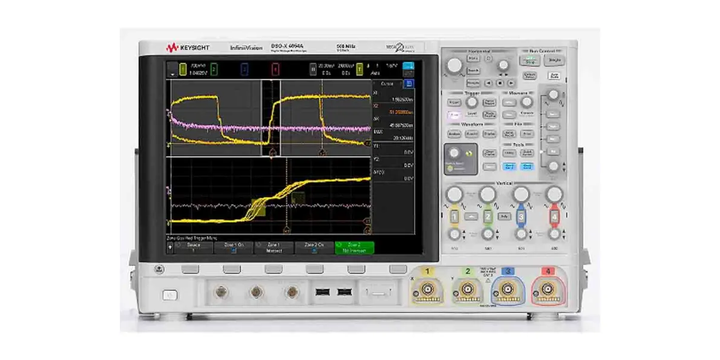Image resolution: width=720 pixels, height=360 pixels.
Task: Toggle the Zone 1 On checkbox softkey
Action: coord(233,248)
